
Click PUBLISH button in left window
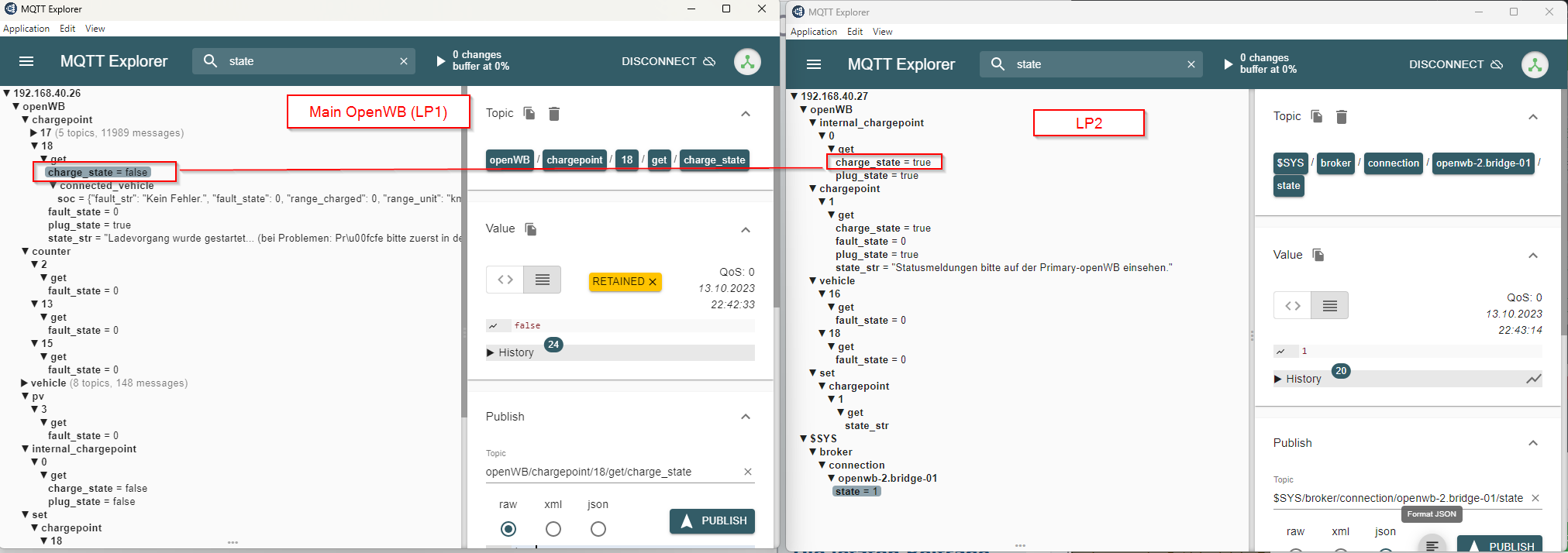[712, 521]
